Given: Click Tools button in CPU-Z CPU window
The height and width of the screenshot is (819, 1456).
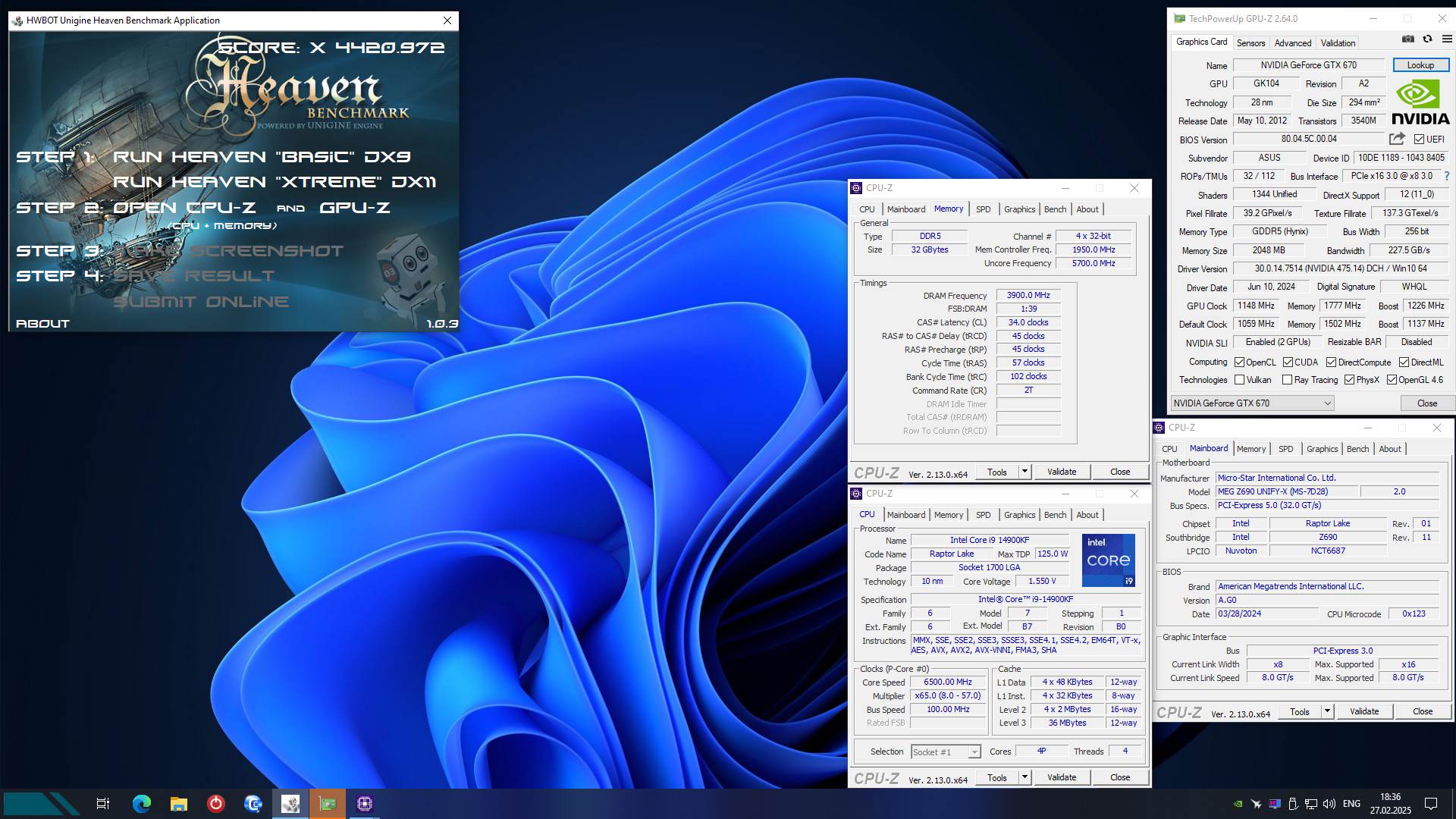Looking at the screenshot, I should pyautogui.click(x=996, y=777).
